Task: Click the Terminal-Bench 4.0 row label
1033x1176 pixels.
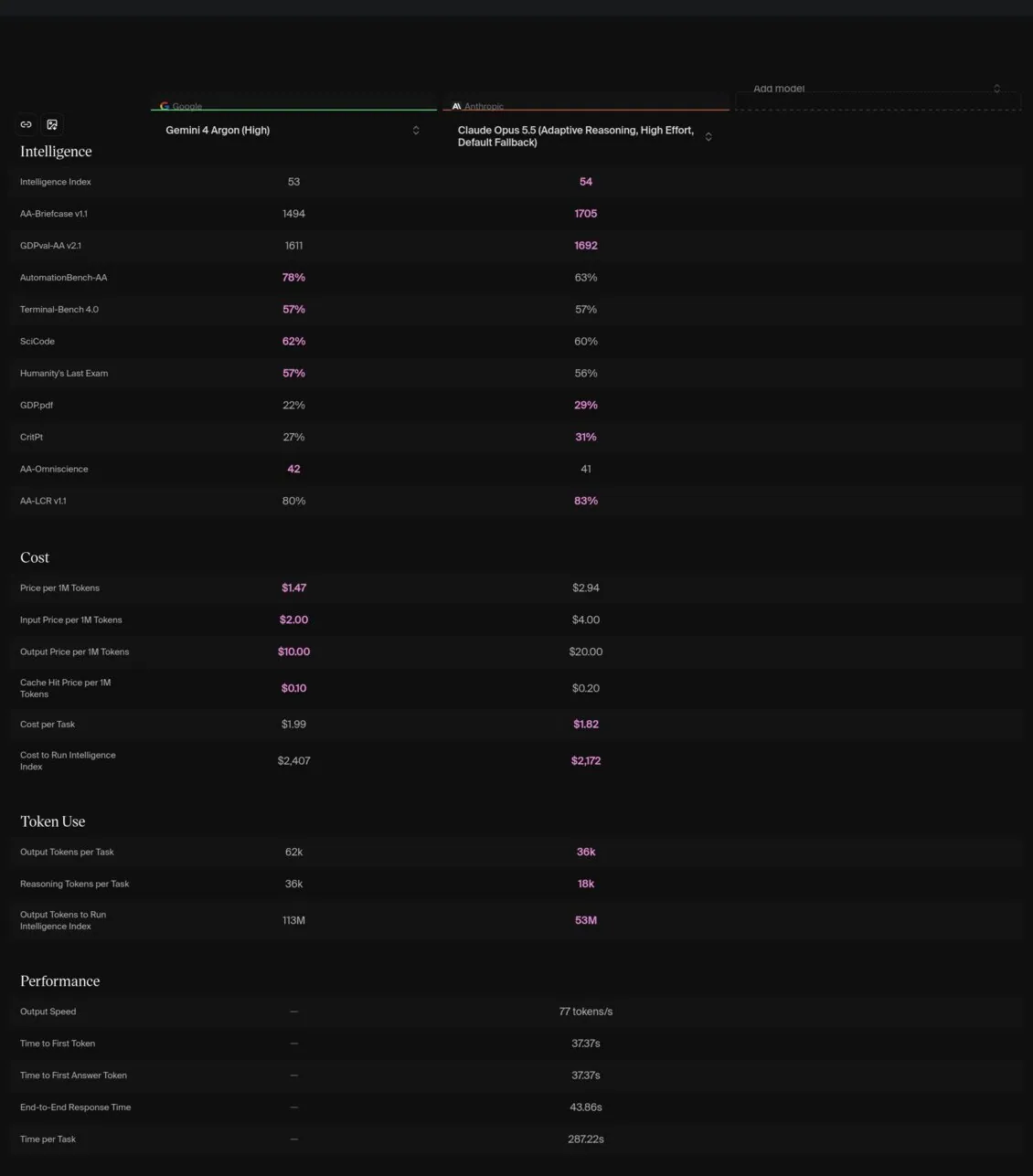Action: tap(59, 310)
